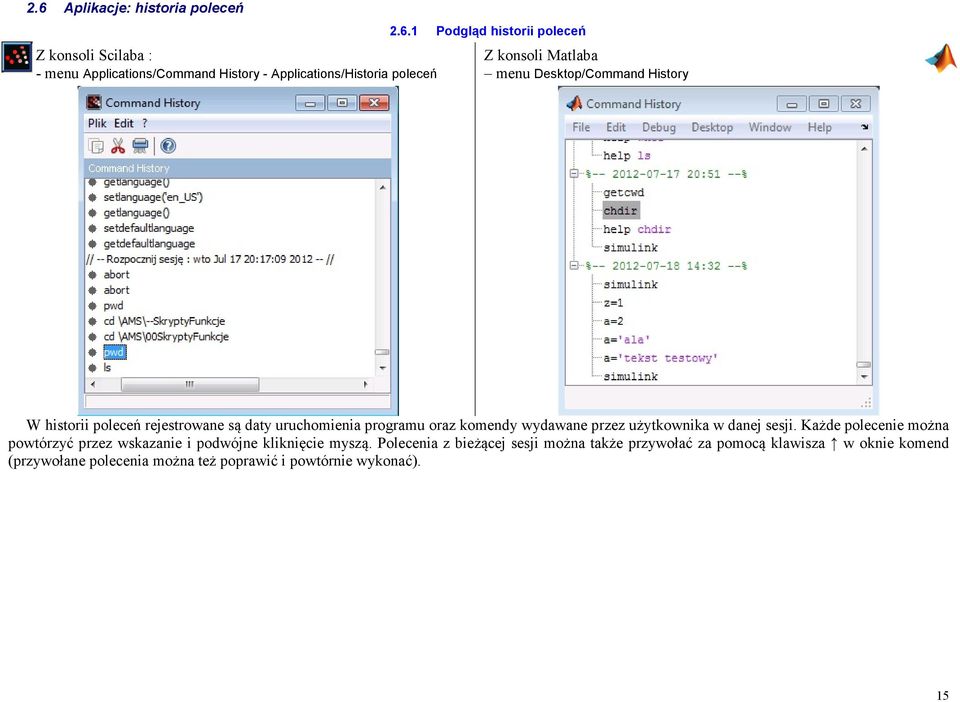Image resolution: width=960 pixels, height=702 pixels.
Task: Click the up arrow of Scilab vertical scrollbar
Action: 383,187
